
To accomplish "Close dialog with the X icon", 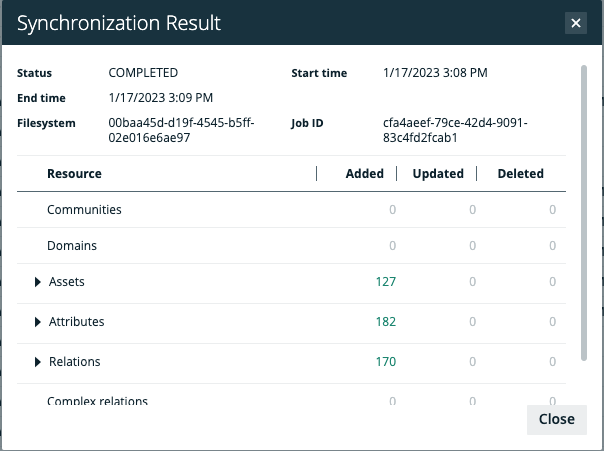I will pyautogui.click(x=575, y=23).
